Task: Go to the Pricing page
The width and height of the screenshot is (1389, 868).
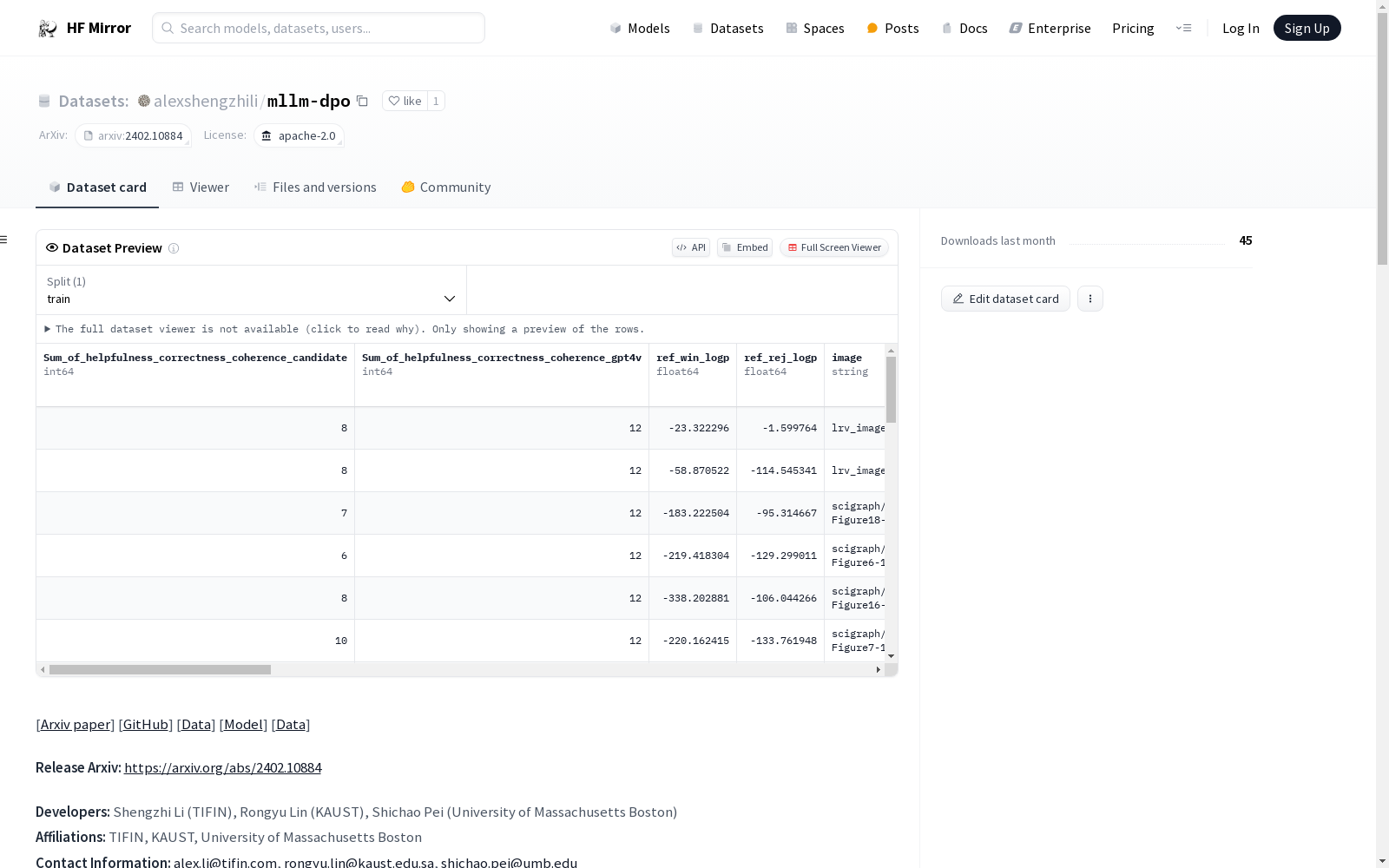Action: pos(1133,29)
